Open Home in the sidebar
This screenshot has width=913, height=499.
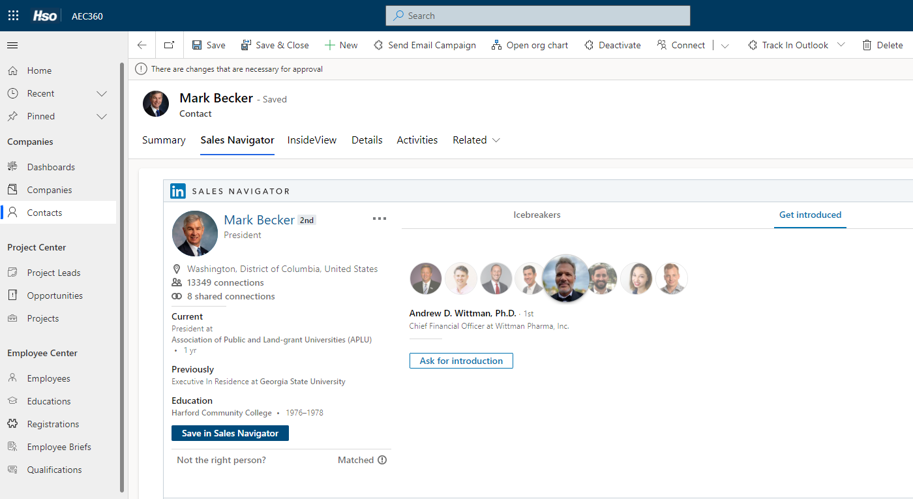pyautogui.click(x=39, y=70)
